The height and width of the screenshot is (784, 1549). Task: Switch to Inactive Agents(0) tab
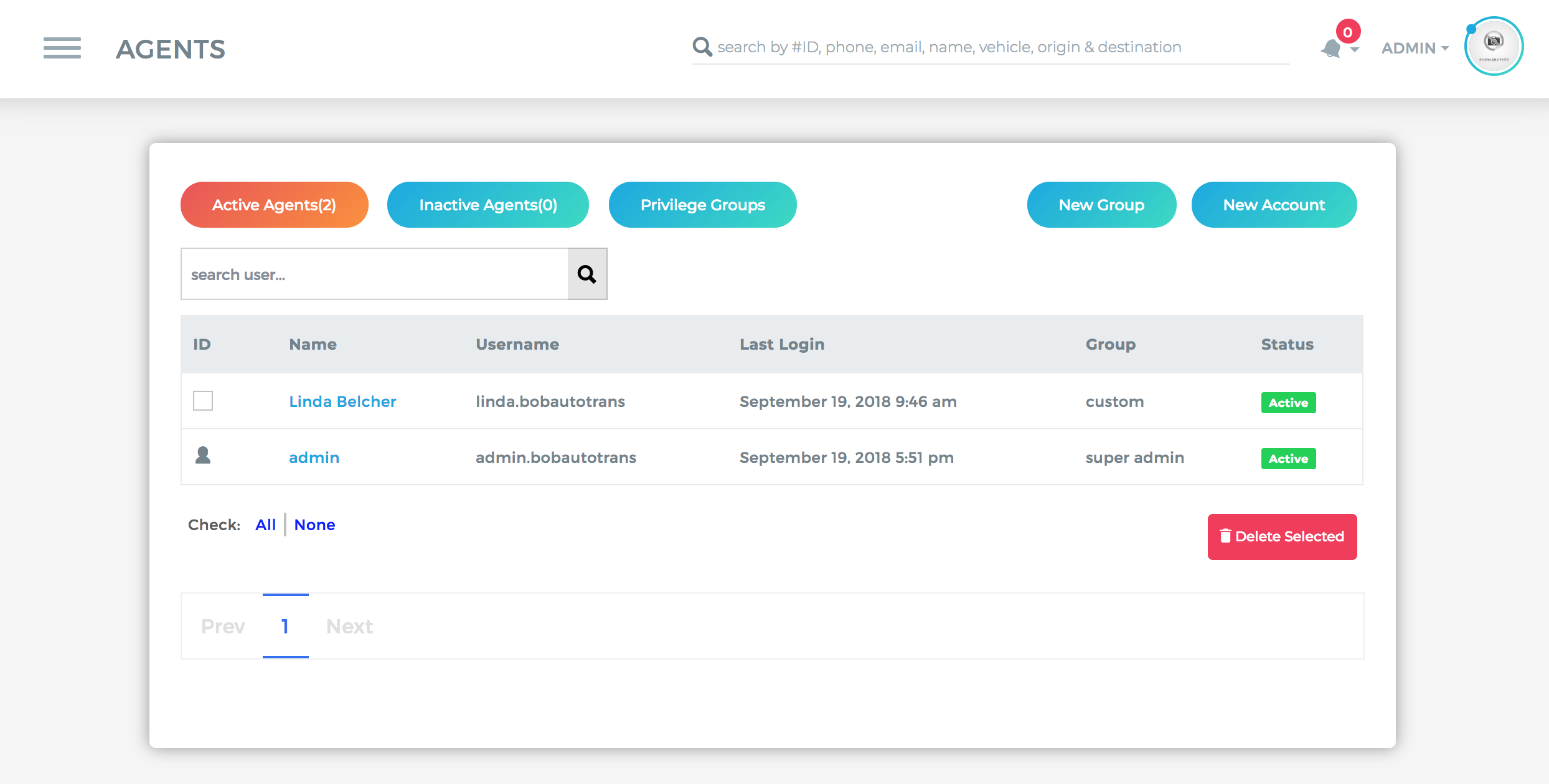click(x=488, y=205)
